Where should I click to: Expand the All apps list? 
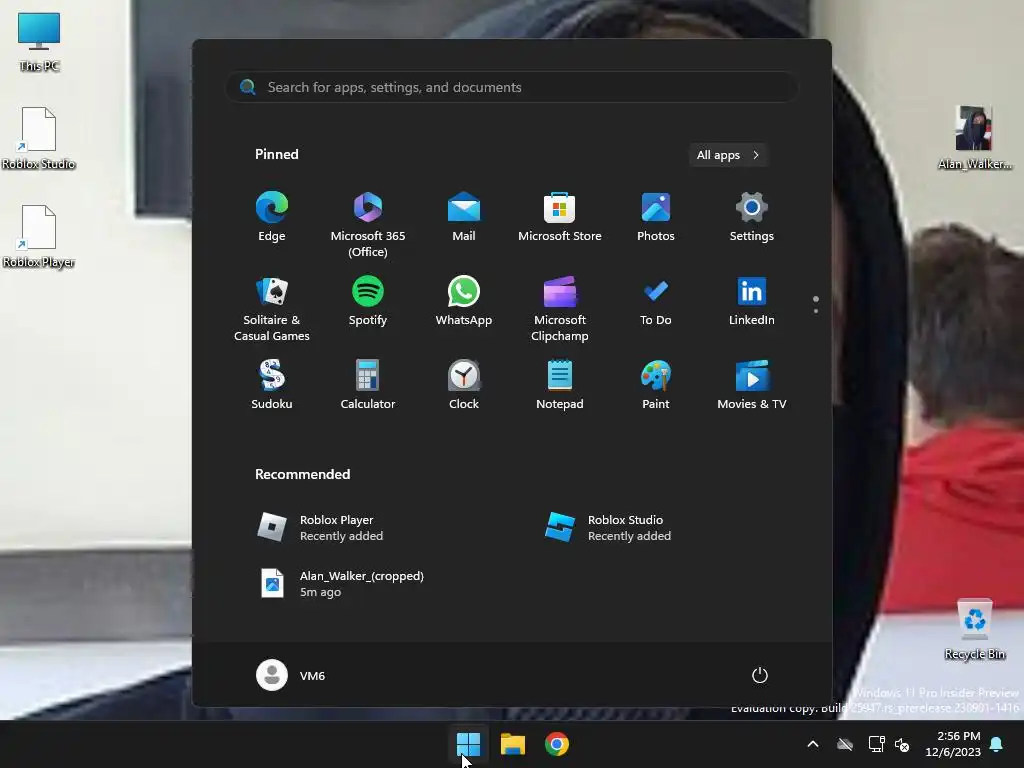(728, 155)
